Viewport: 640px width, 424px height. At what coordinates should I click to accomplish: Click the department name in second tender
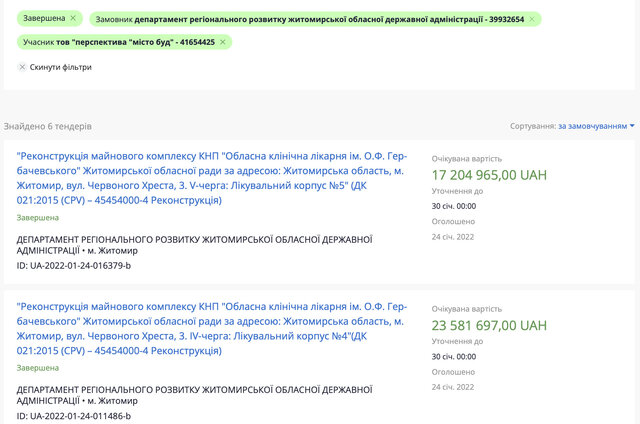coord(194,395)
